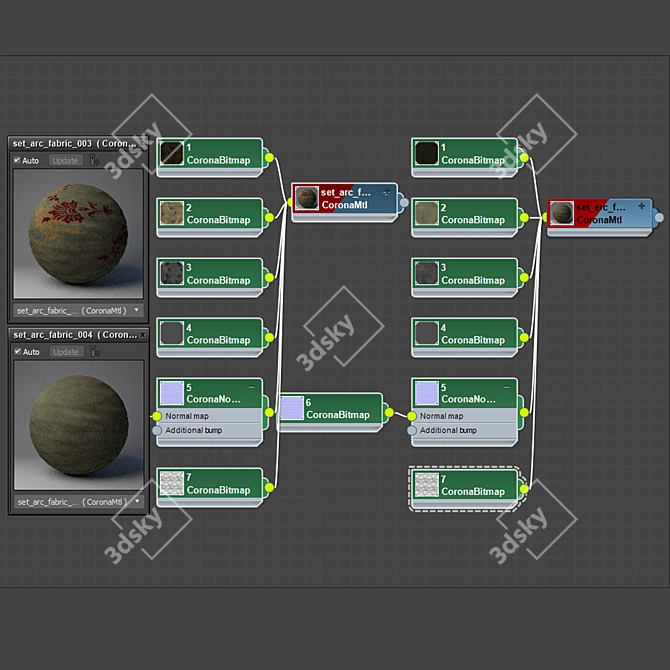Click sphere thumbnail on plain CoronaMtl node

561,213
